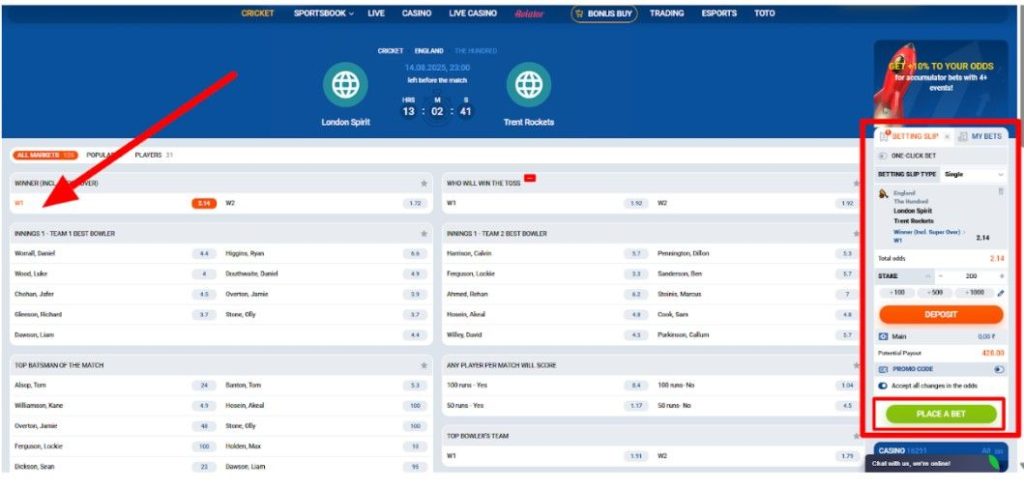Toggle the Promo Code switch

pos(999,369)
